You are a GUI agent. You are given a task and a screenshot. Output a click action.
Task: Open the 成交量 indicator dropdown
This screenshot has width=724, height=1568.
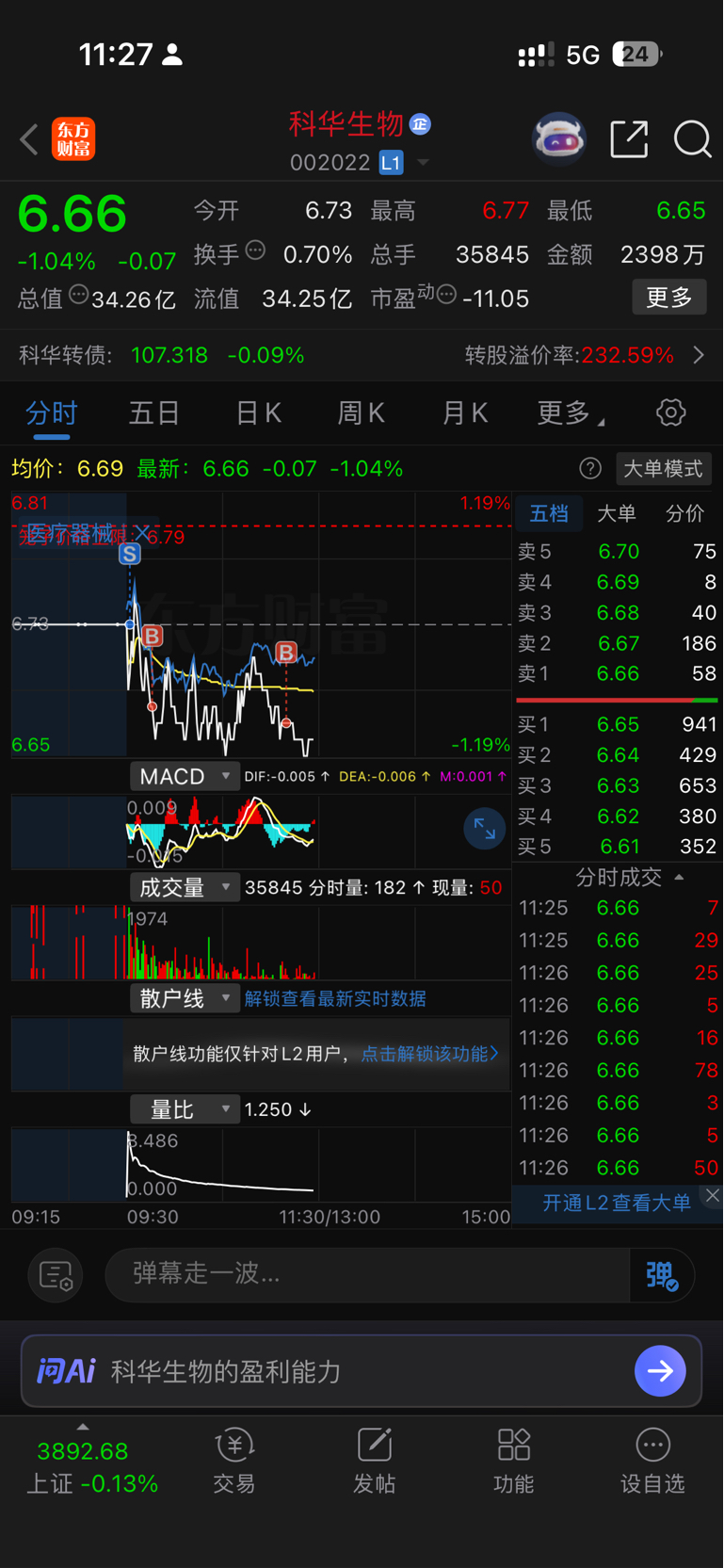[x=184, y=887]
